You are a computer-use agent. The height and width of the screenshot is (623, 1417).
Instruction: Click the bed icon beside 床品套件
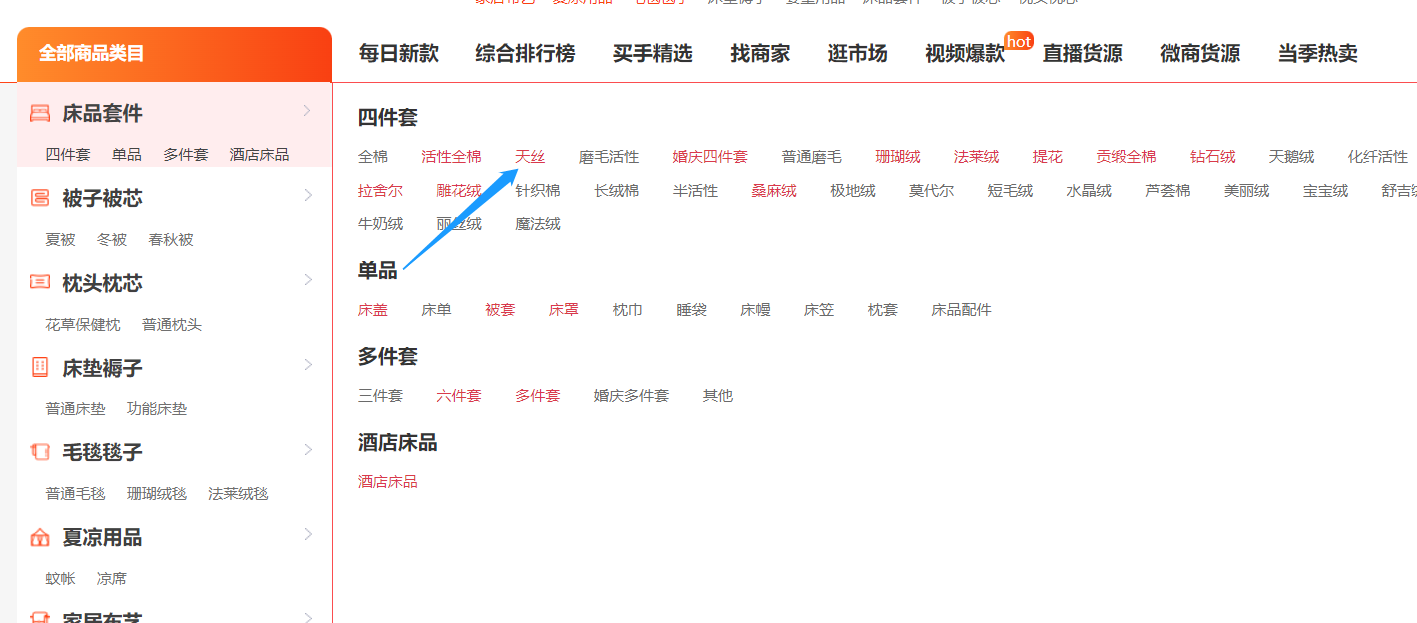[40, 113]
